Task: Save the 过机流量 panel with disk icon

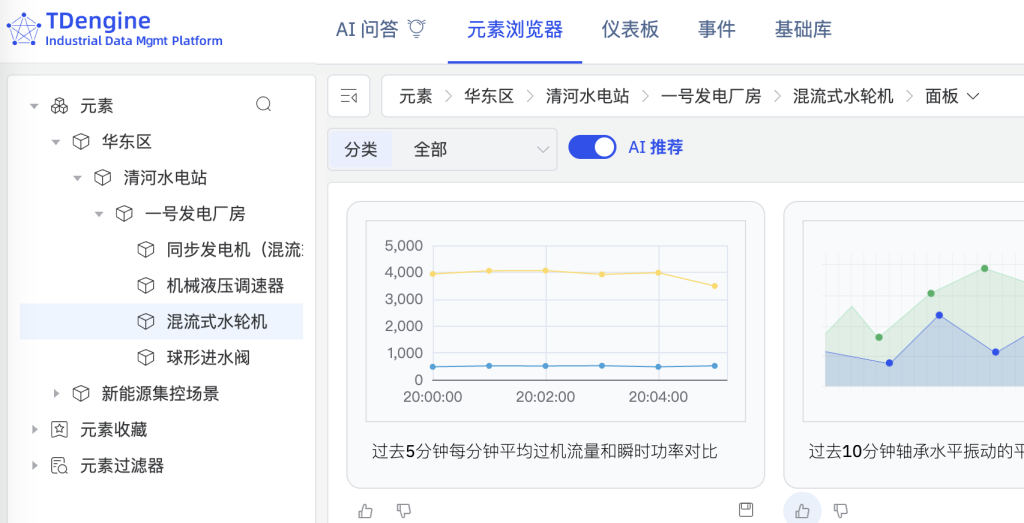Action: 746,510
